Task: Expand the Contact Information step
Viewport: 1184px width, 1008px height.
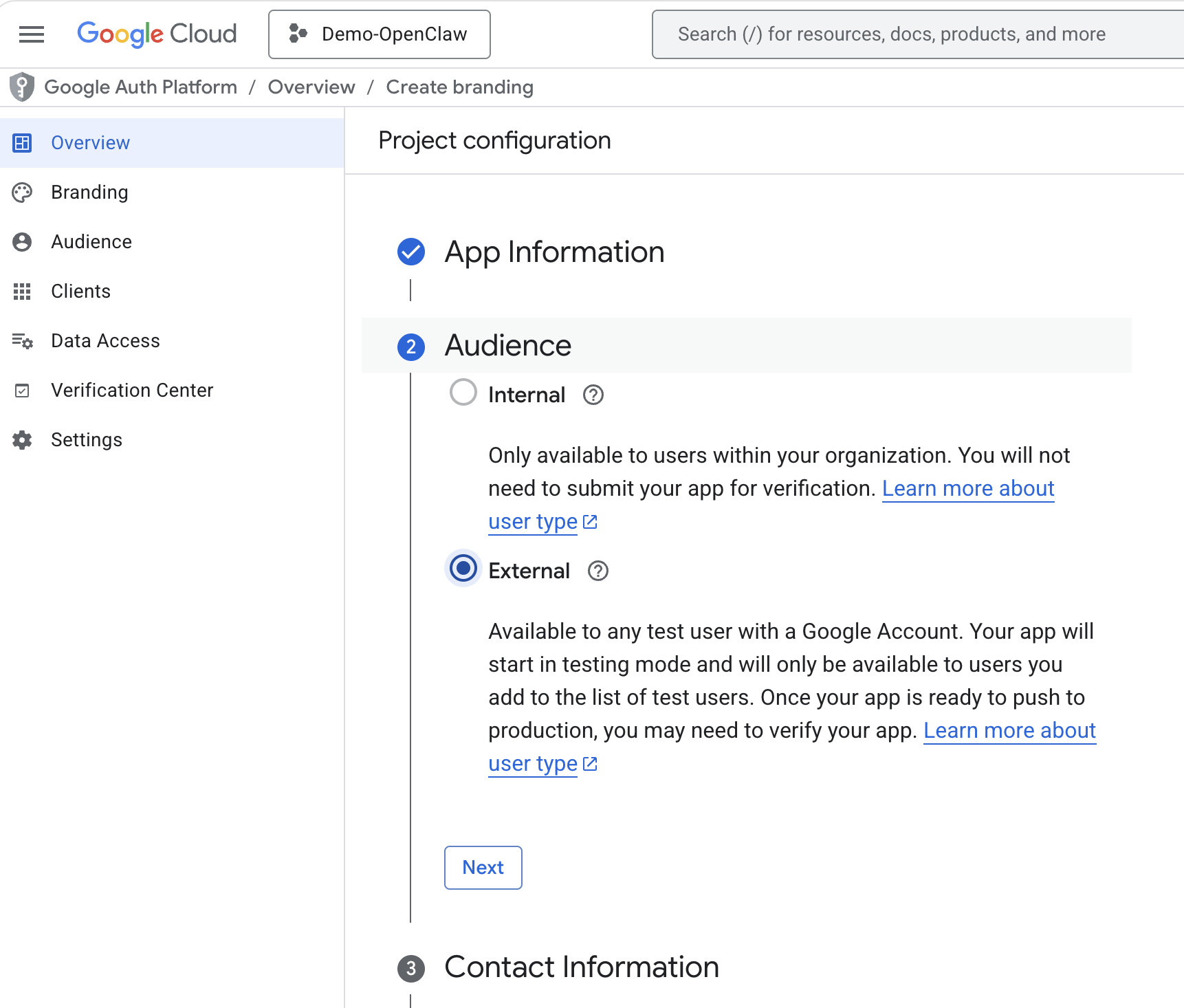Action: [581, 967]
